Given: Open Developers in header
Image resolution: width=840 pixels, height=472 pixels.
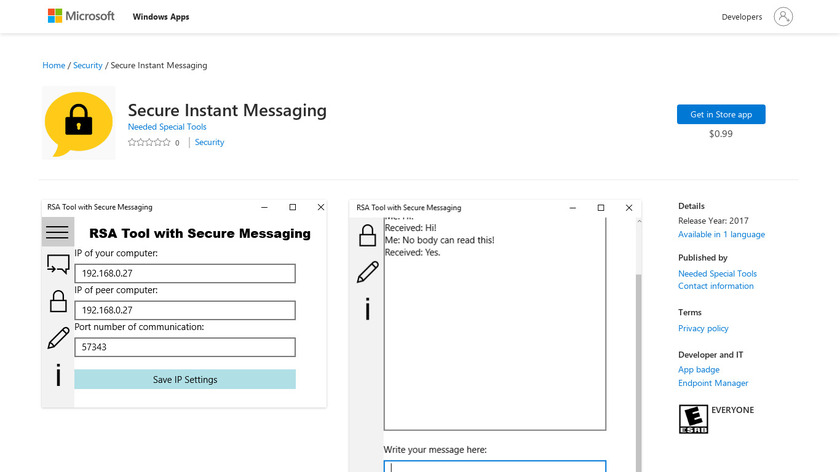Looking at the screenshot, I should pyautogui.click(x=741, y=17).
